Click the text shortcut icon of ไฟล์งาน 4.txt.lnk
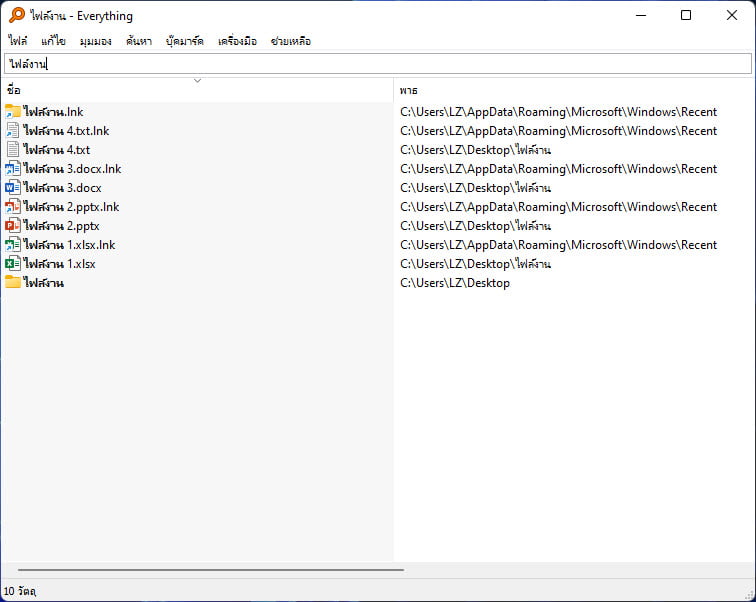This screenshot has height=602, width=756. (13, 131)
